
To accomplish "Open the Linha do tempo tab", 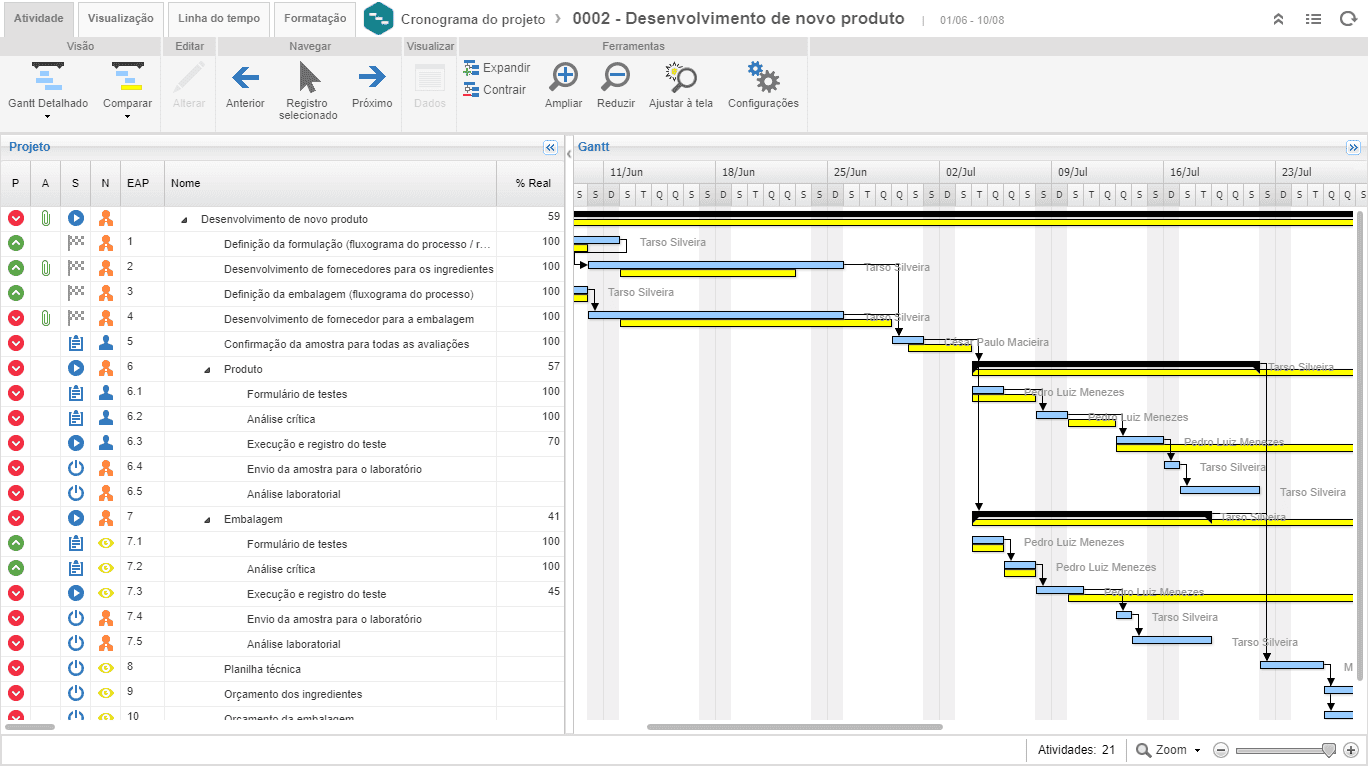I will [x=218, y=18].
